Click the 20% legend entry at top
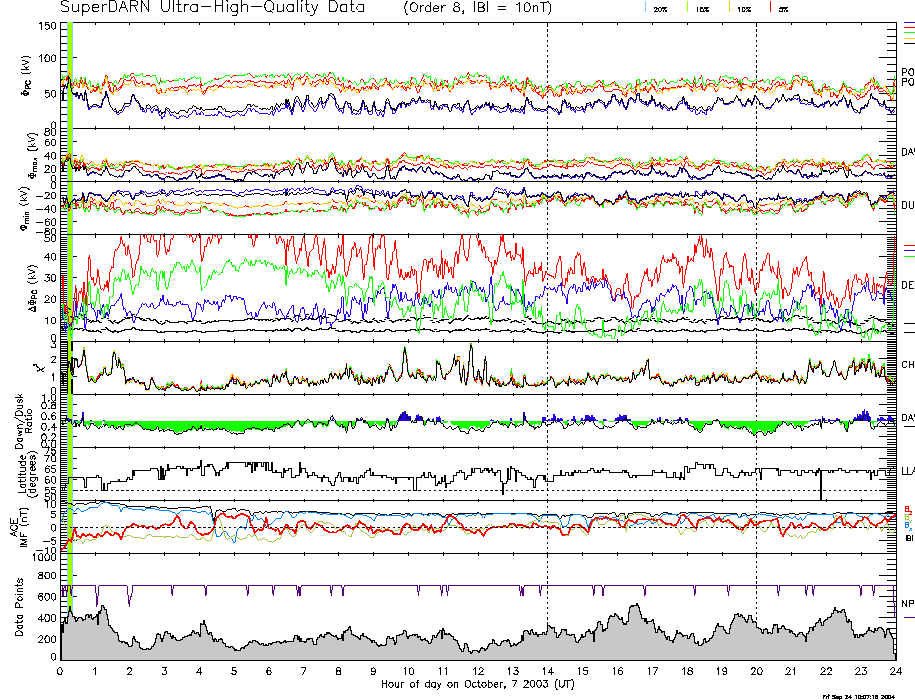Screen dimensions: 915x700 pos(660,8)
